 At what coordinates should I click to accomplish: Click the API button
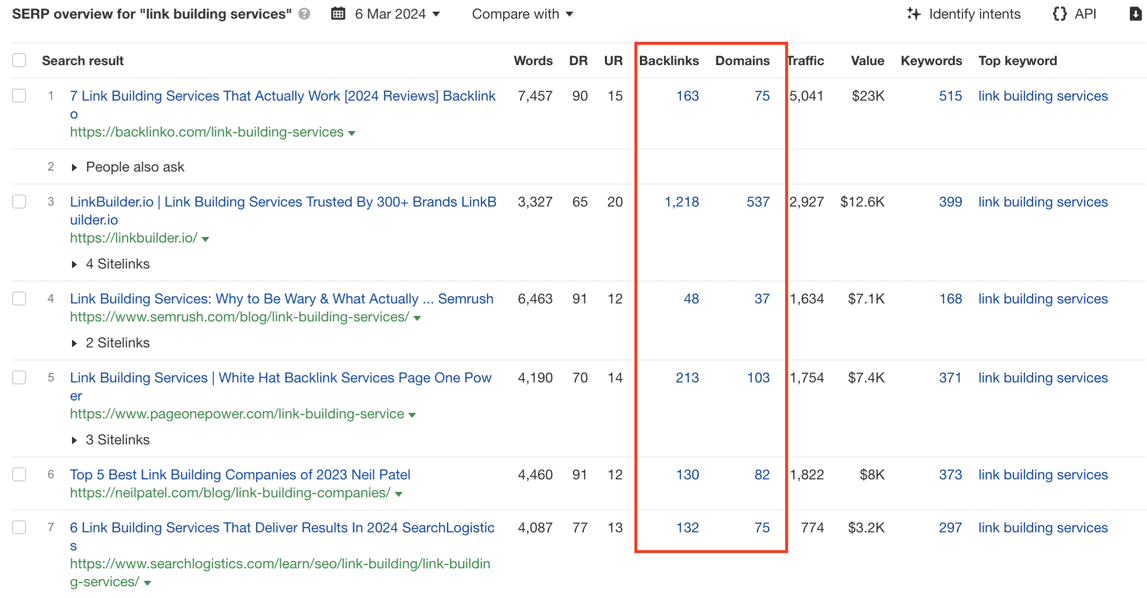[x=1074, y=14]
